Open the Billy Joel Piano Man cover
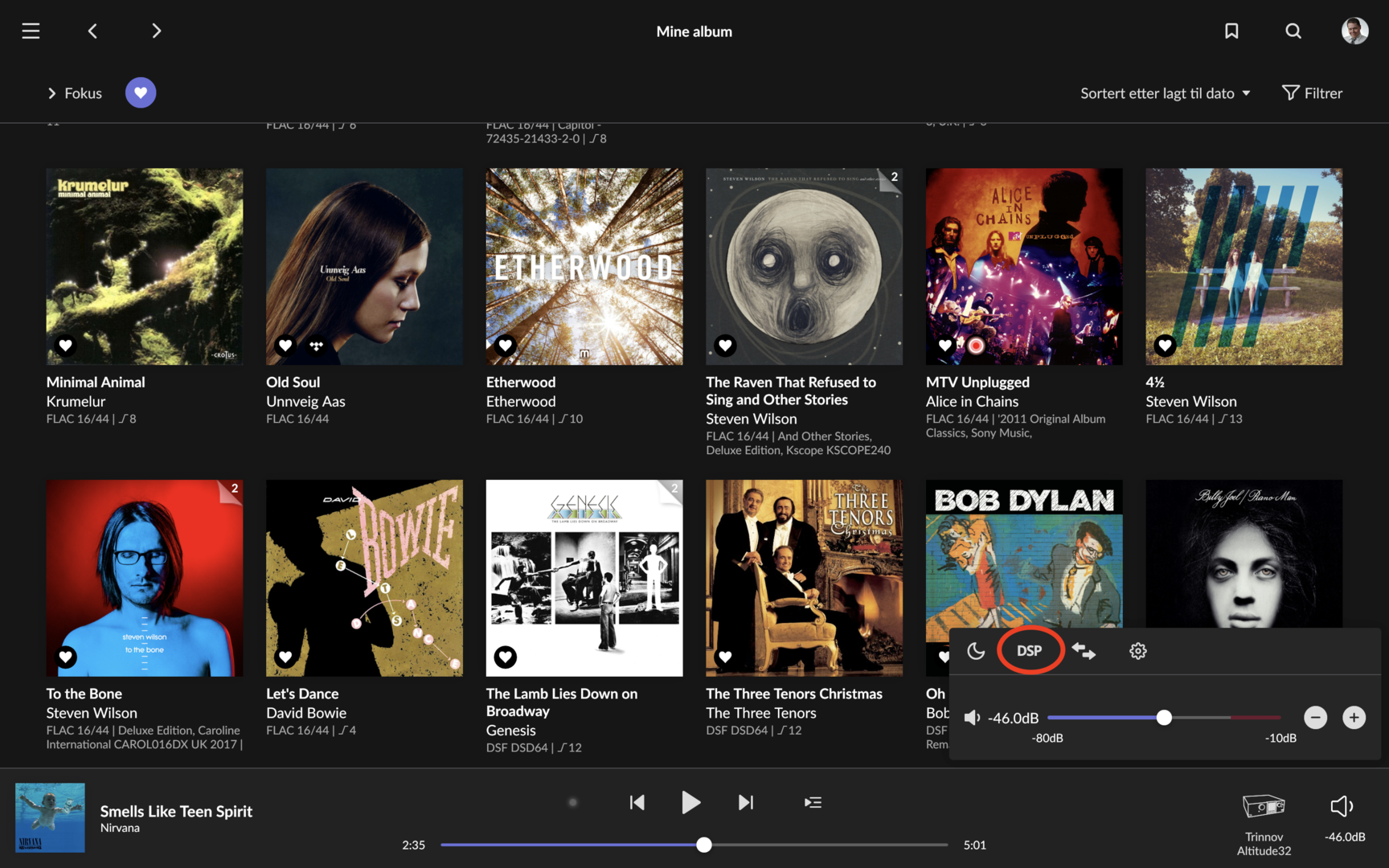The width and height of the screenshot is (1389, 868). (x=1244, y=554)
